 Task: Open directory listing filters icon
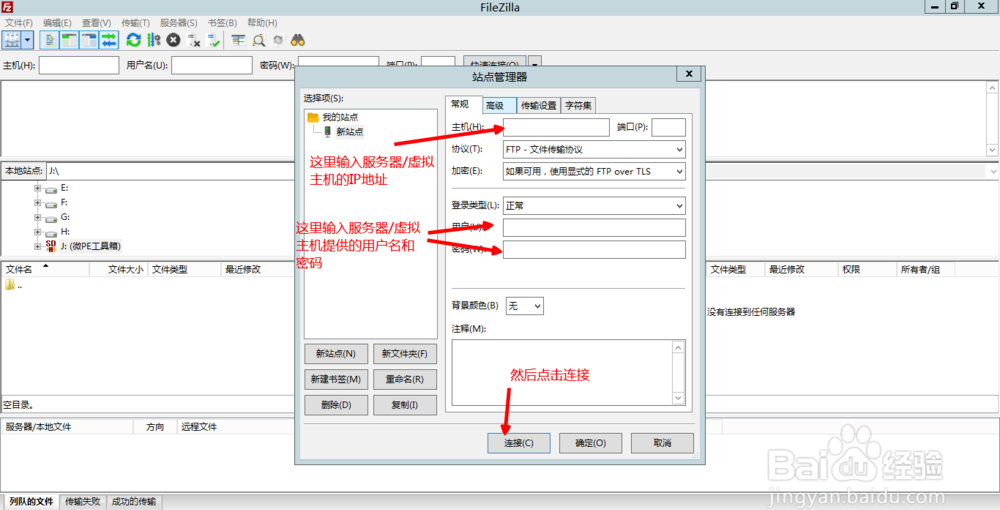coord(239,40)
